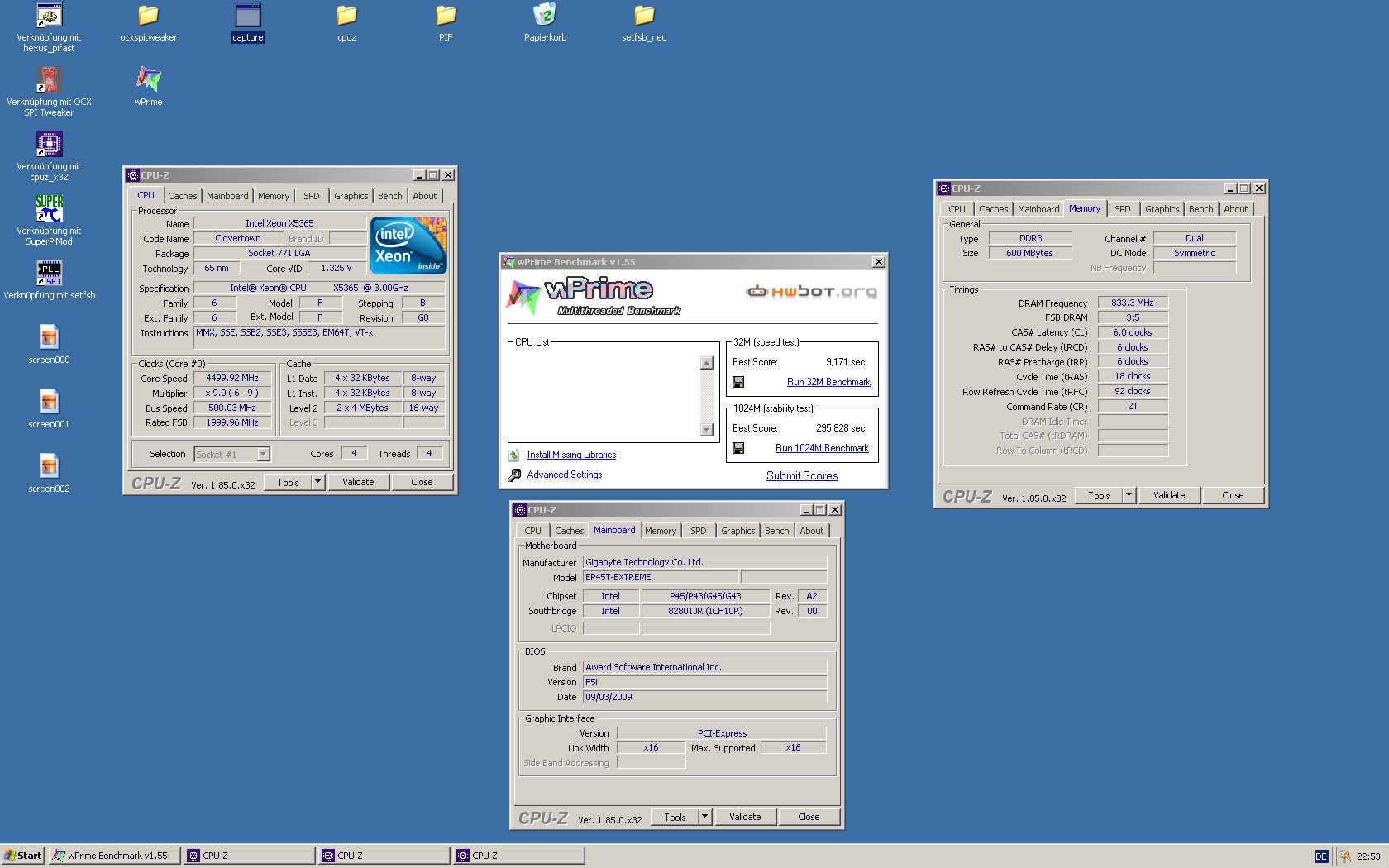Viewport: 1389px width, 868px height.
Task: Click the CPU List scrollbar down arrow
Action: pos(707,429)
